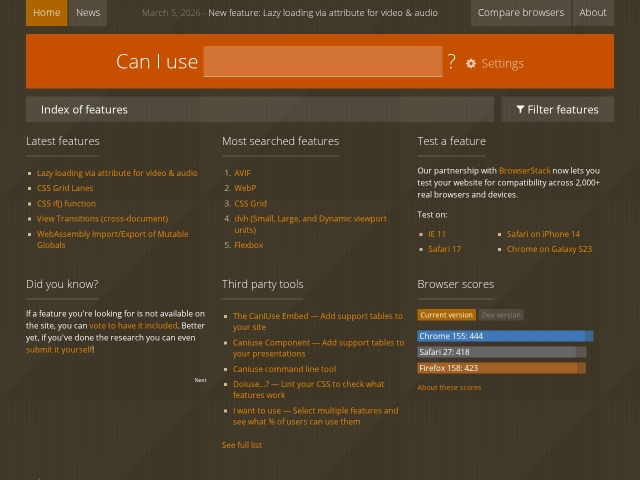640x480 pixels.
Task: Open the CSS Grid searched feature
Action: coord(250,203)
